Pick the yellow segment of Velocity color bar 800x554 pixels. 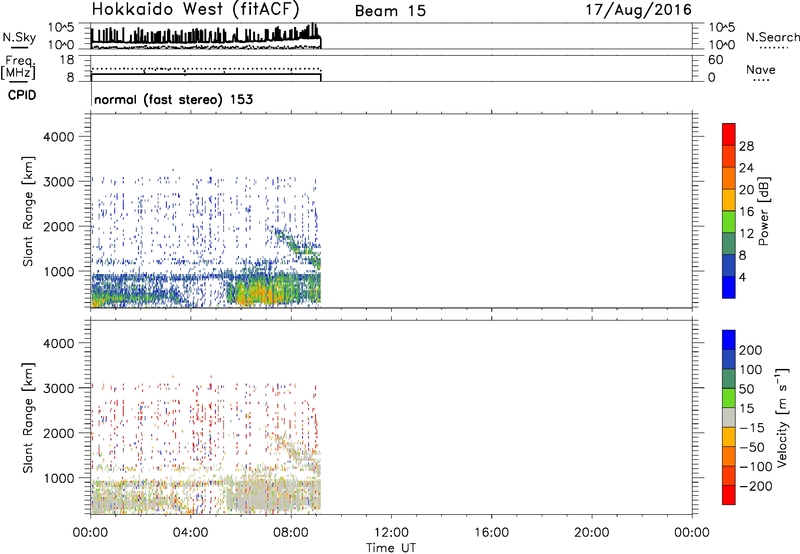[729, 437]
